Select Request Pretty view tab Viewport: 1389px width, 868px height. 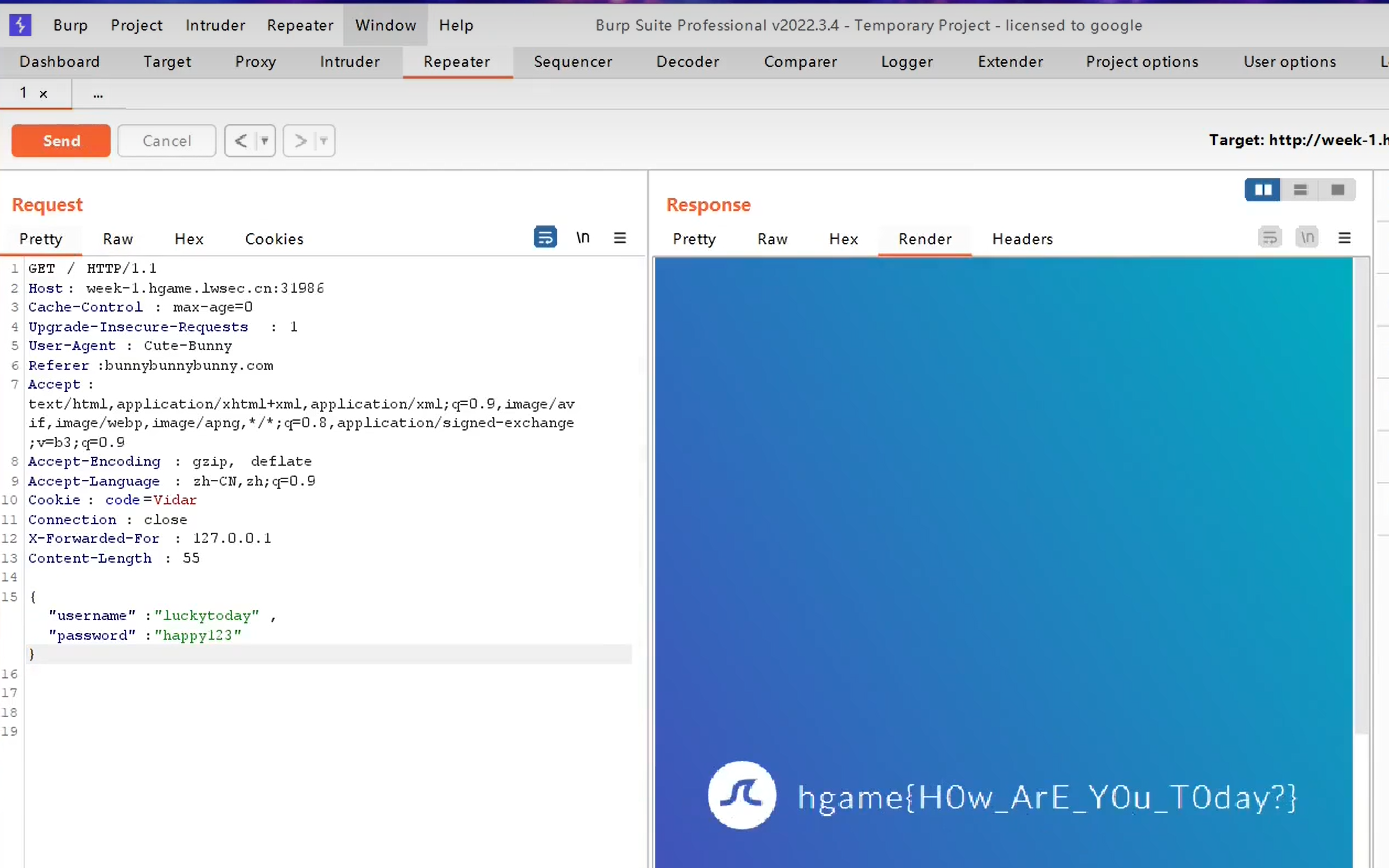pyautogui.click(x=41, y=239)
